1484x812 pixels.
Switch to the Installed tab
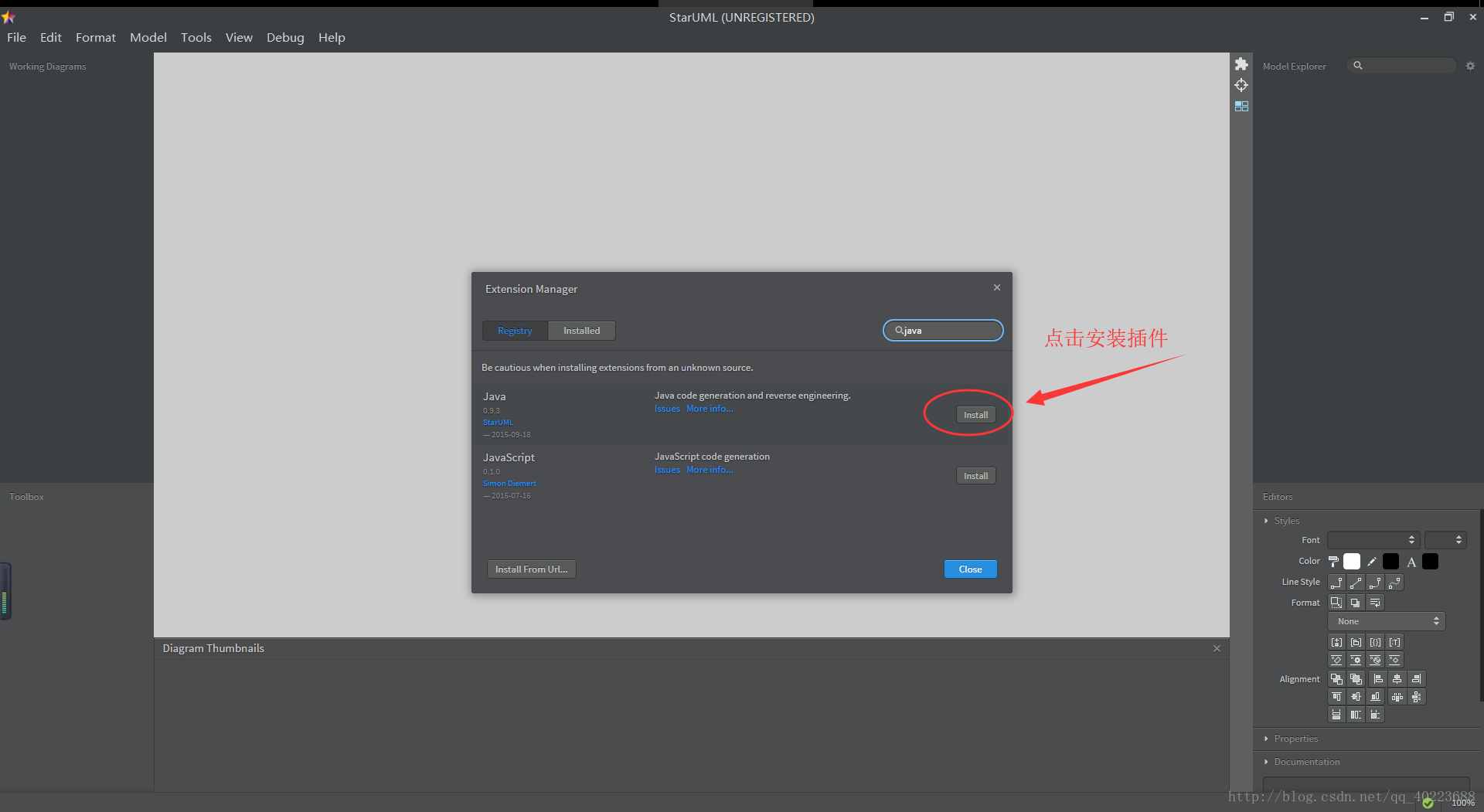point(581,331)
